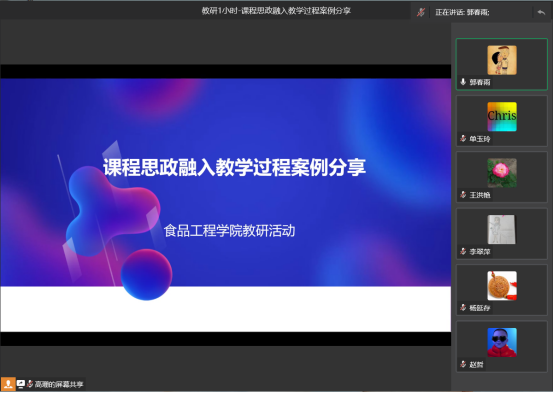Click the screen share monitor icon at bottom left

(x=21, y=384)
